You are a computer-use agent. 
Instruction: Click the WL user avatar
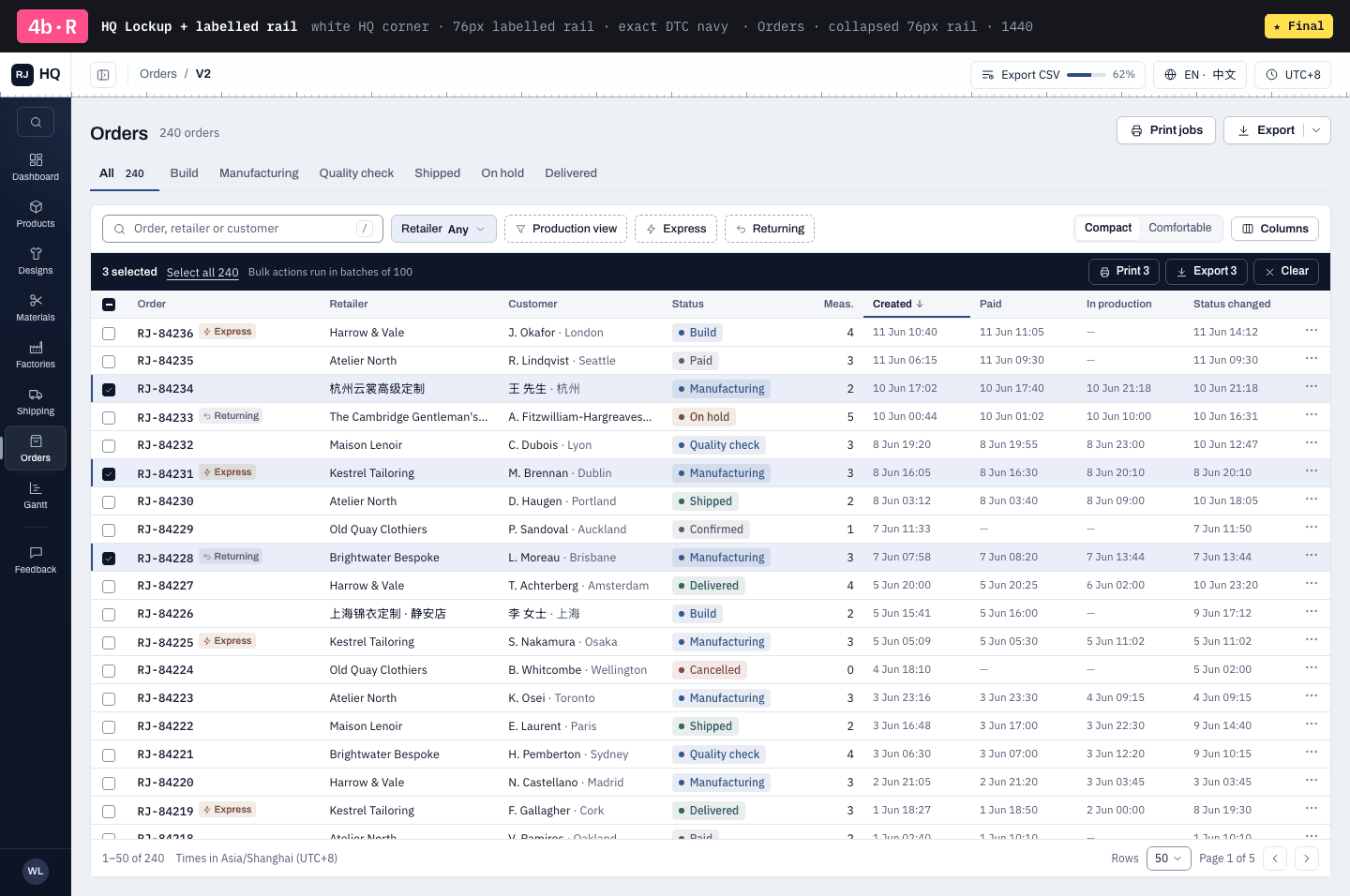point(36,872)
